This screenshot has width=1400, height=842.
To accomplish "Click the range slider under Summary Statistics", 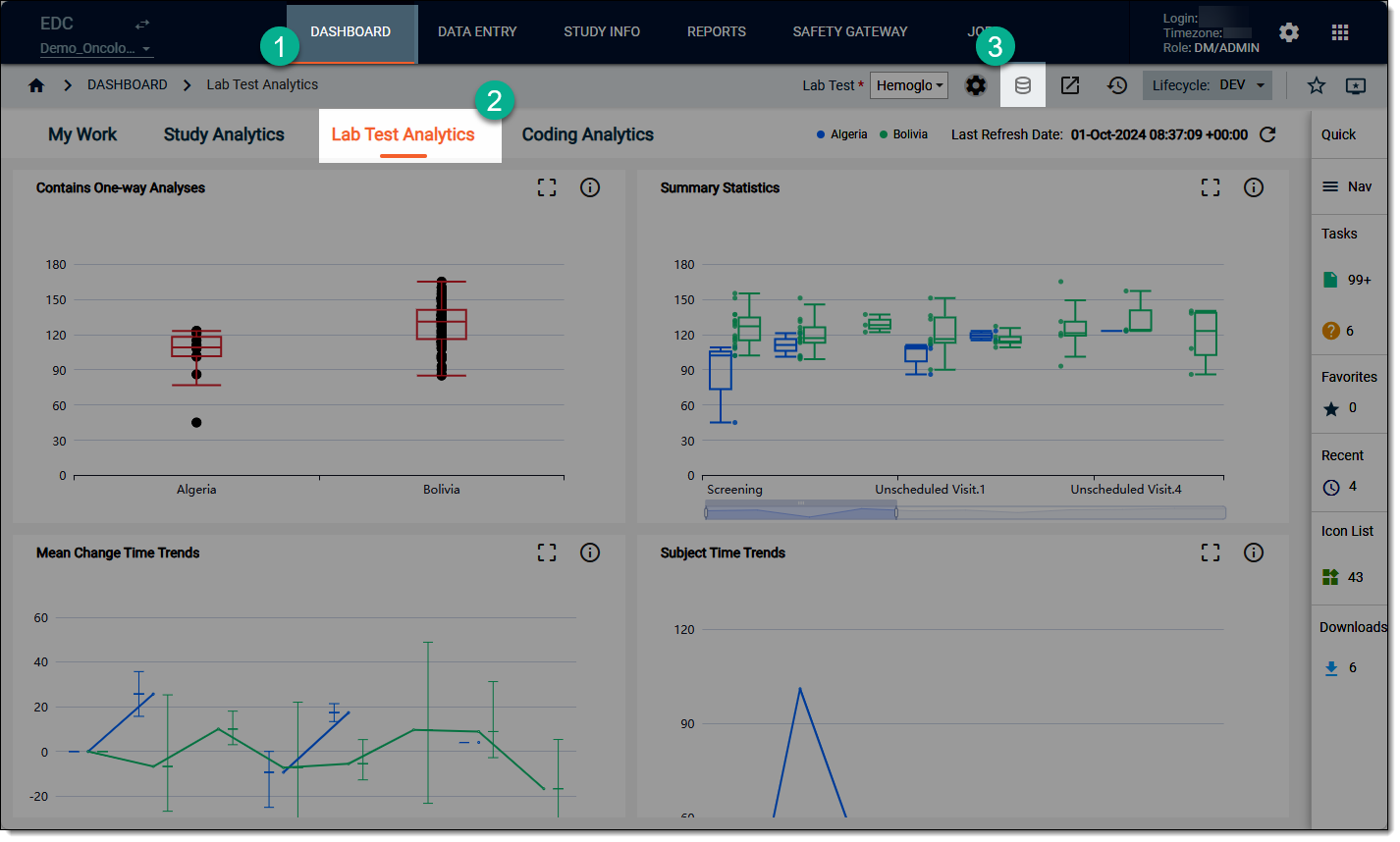I will 965,511.
